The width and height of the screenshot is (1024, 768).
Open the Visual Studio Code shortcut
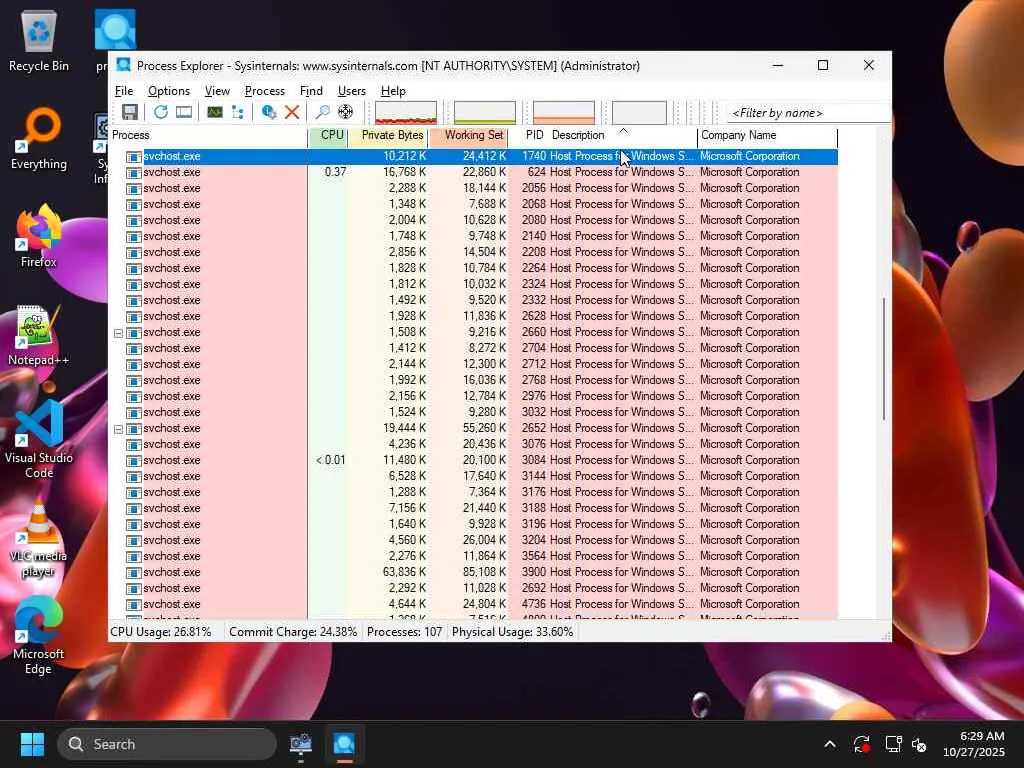39,439
